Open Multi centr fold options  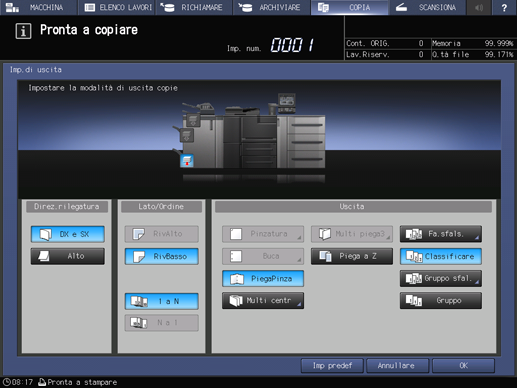(263, 301)
